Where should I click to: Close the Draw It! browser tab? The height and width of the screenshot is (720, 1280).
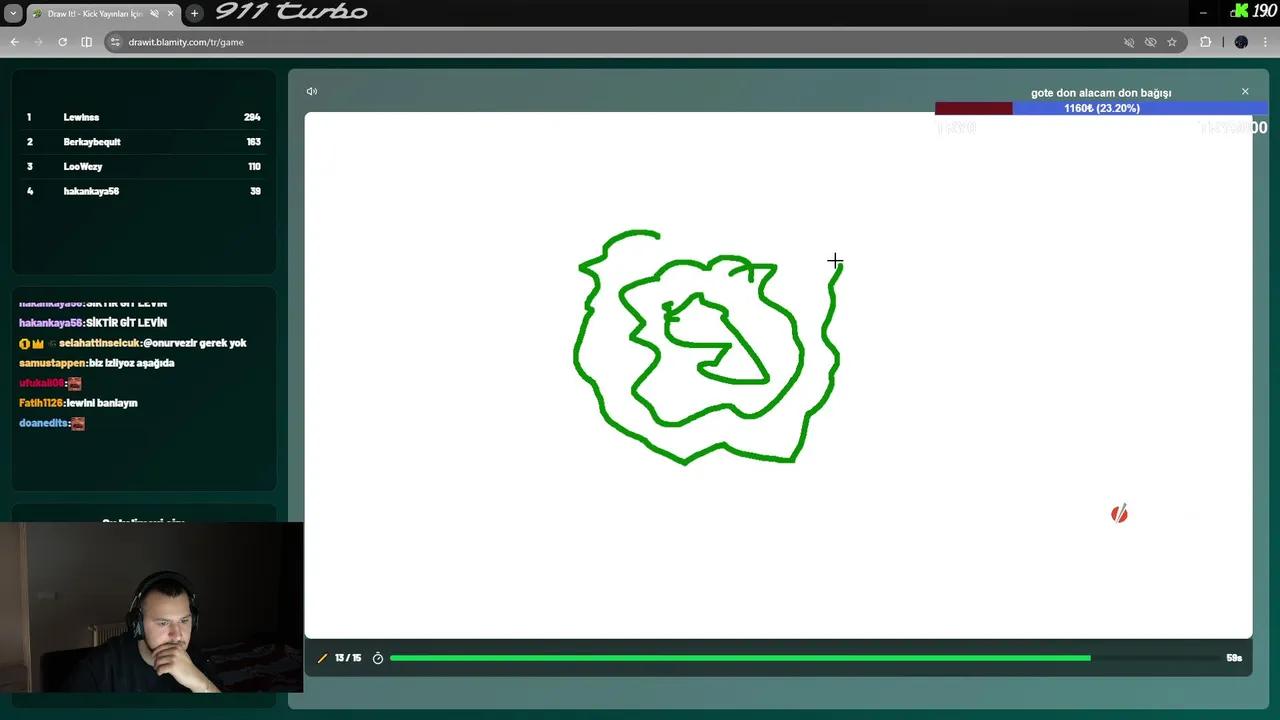(x=170, y=14)
